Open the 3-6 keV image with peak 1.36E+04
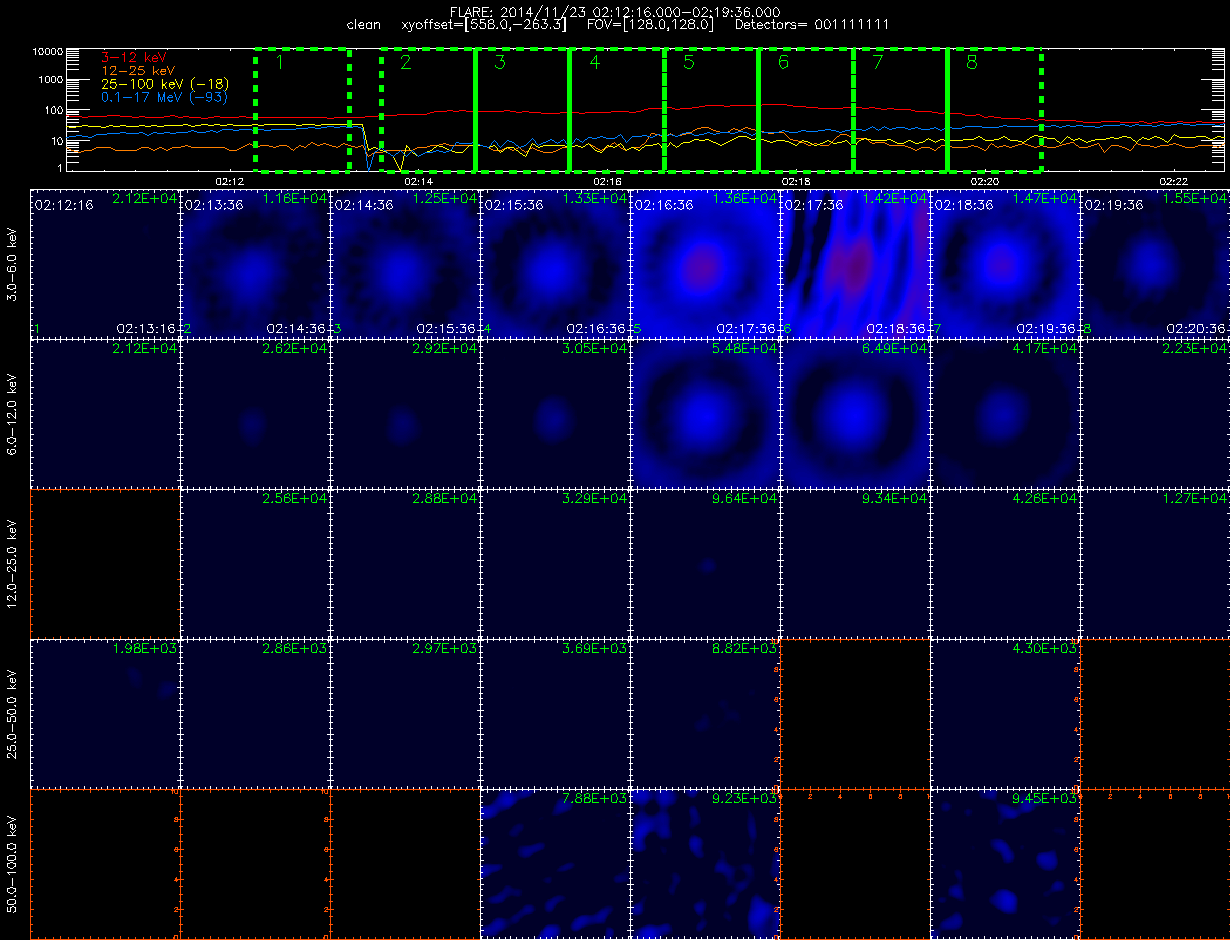The height and width of the screenshot is (940, 1230). 705,263
